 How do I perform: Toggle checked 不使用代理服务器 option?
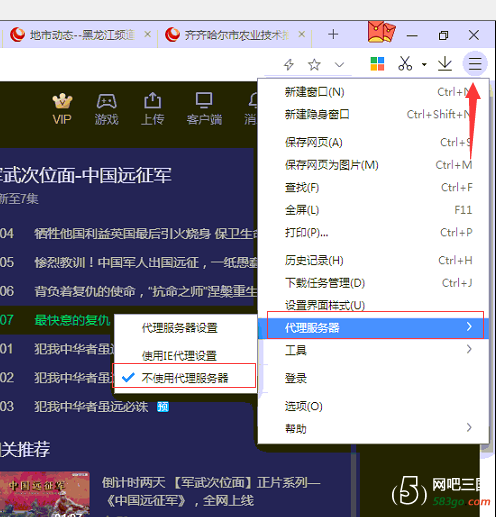point(186,378)
